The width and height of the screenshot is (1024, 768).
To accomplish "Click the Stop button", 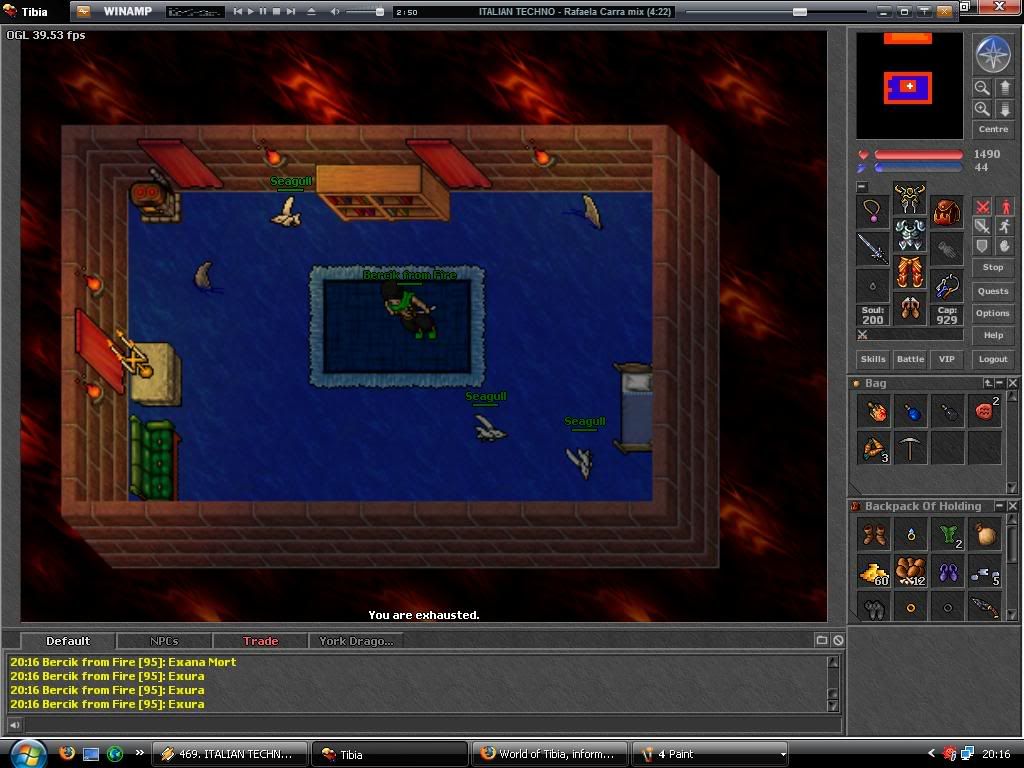I will (993, 267).
